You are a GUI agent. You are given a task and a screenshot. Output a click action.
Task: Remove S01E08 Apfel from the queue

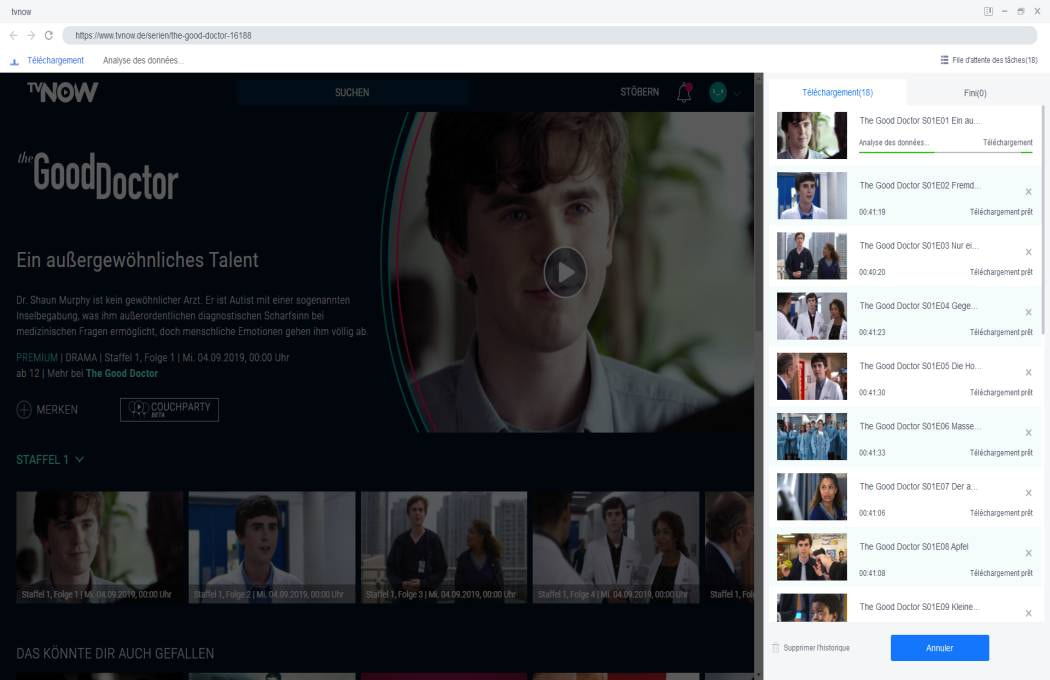1029,553
